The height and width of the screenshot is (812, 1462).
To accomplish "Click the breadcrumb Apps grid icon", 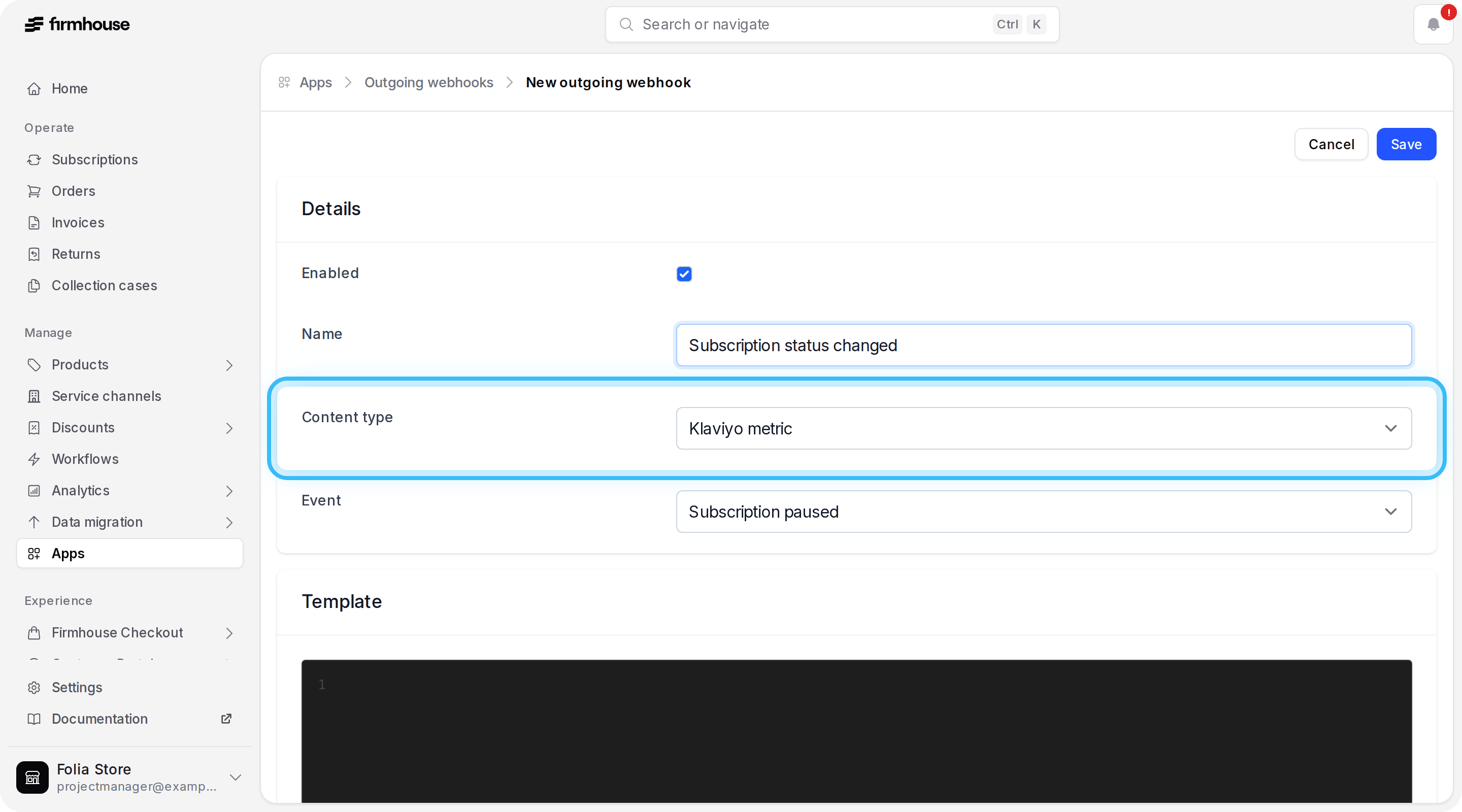I will 284,83.
